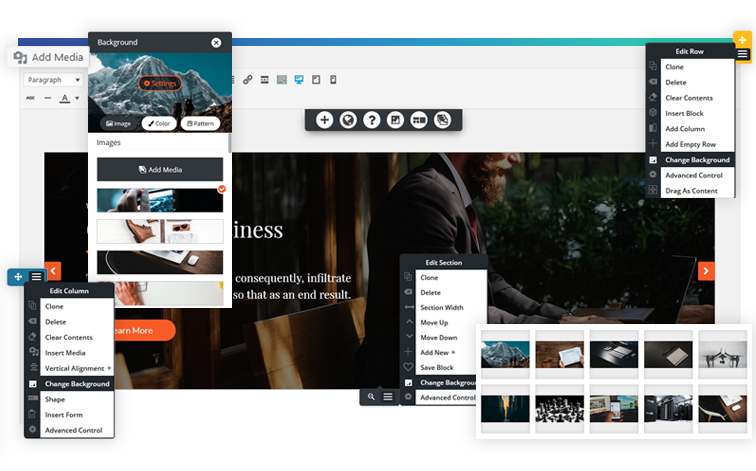This screenshot has height=471, width=756.
Task: Choose the laptop and mouse background image
Action: tap(160, 262)
